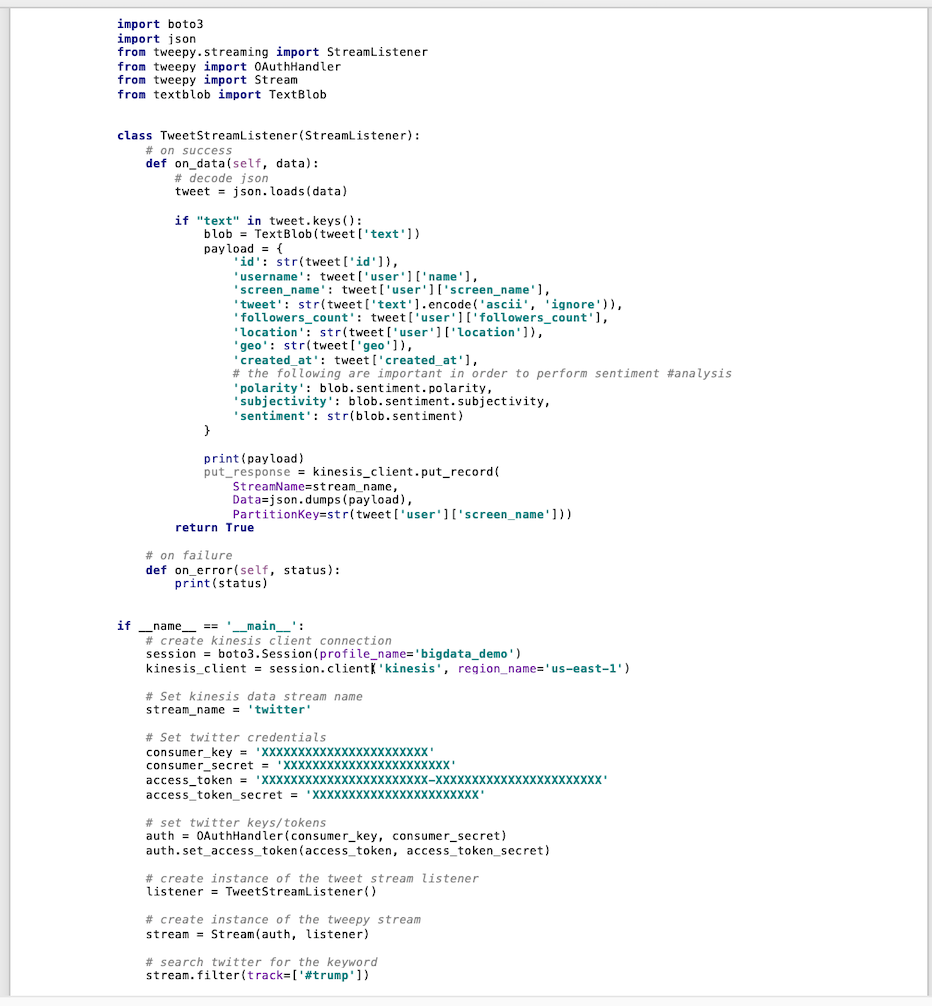Click the 'id' payload entry line
Screen dimensions: 932x1006
[316, 262]
